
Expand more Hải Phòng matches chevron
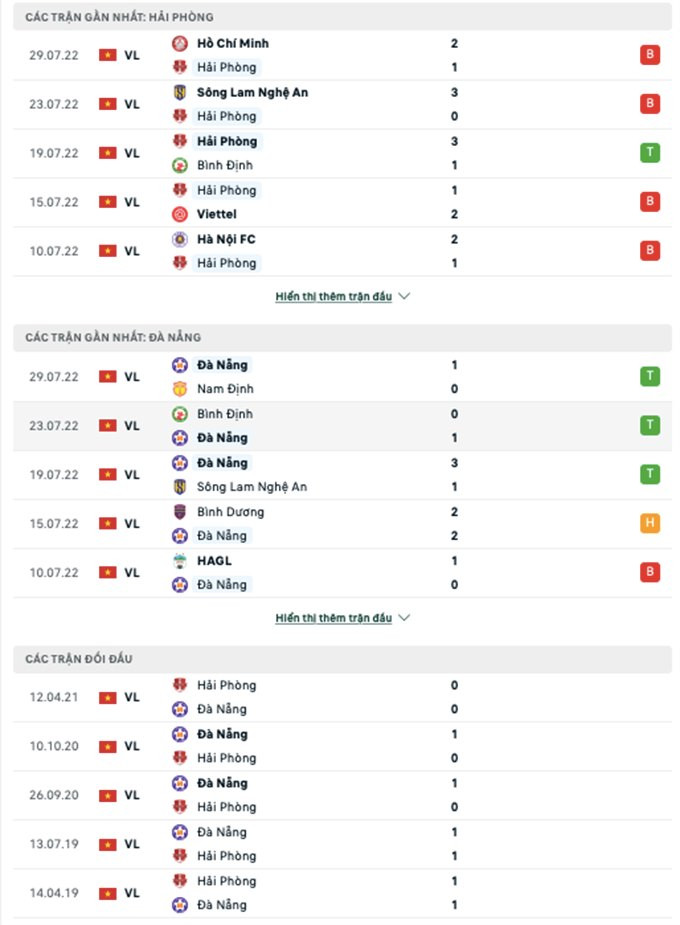[404, 297]
